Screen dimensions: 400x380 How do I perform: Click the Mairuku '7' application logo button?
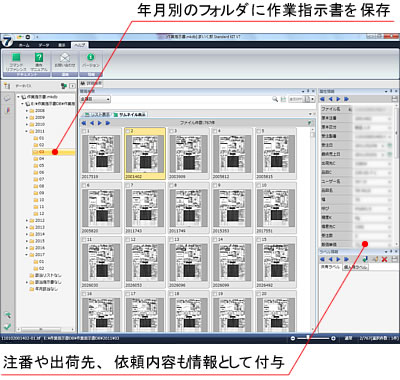click(x=7, y=41)
